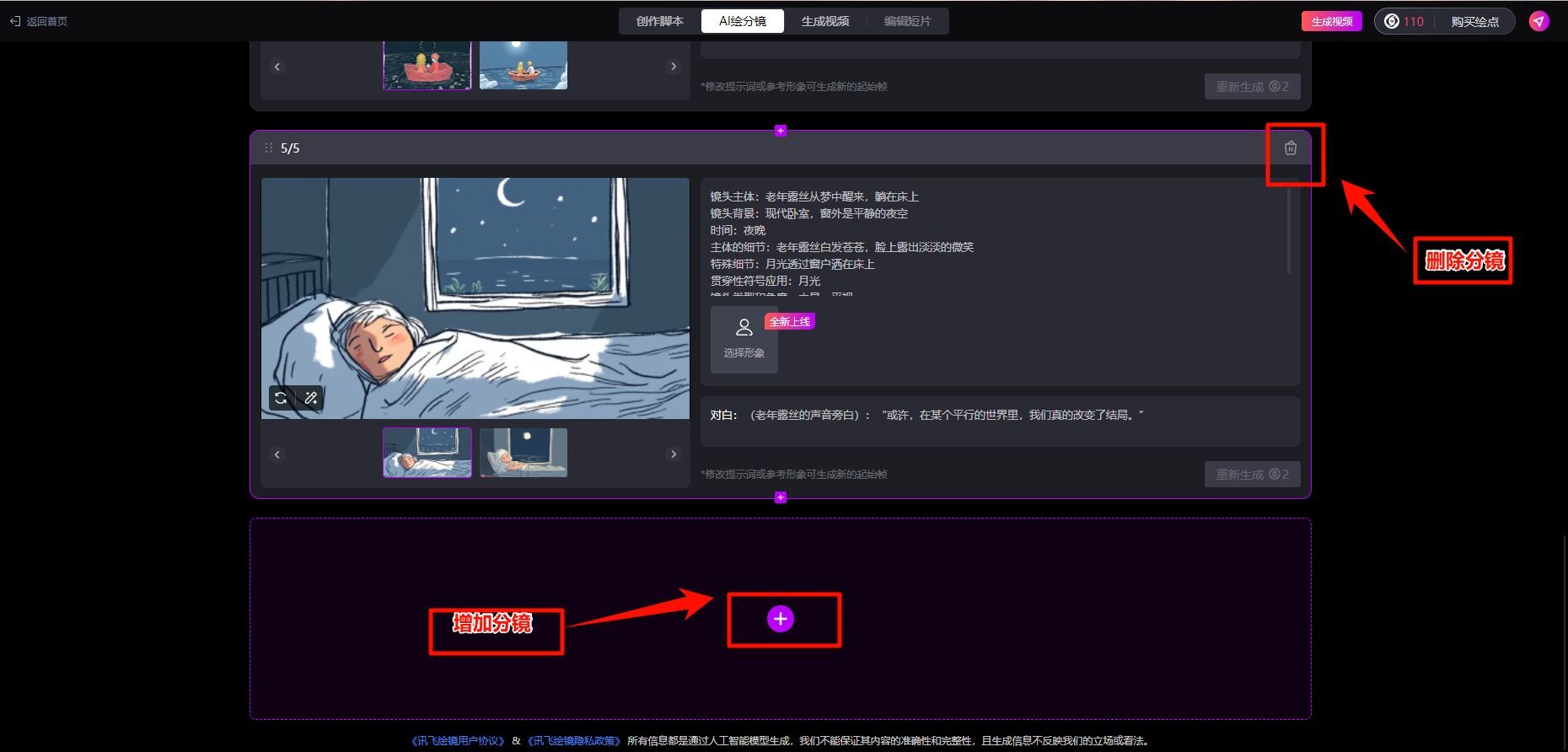1568x752 pixels.
Task: Select the first bedroom thumbnail with crescent moon
Action: pos(427,453)
